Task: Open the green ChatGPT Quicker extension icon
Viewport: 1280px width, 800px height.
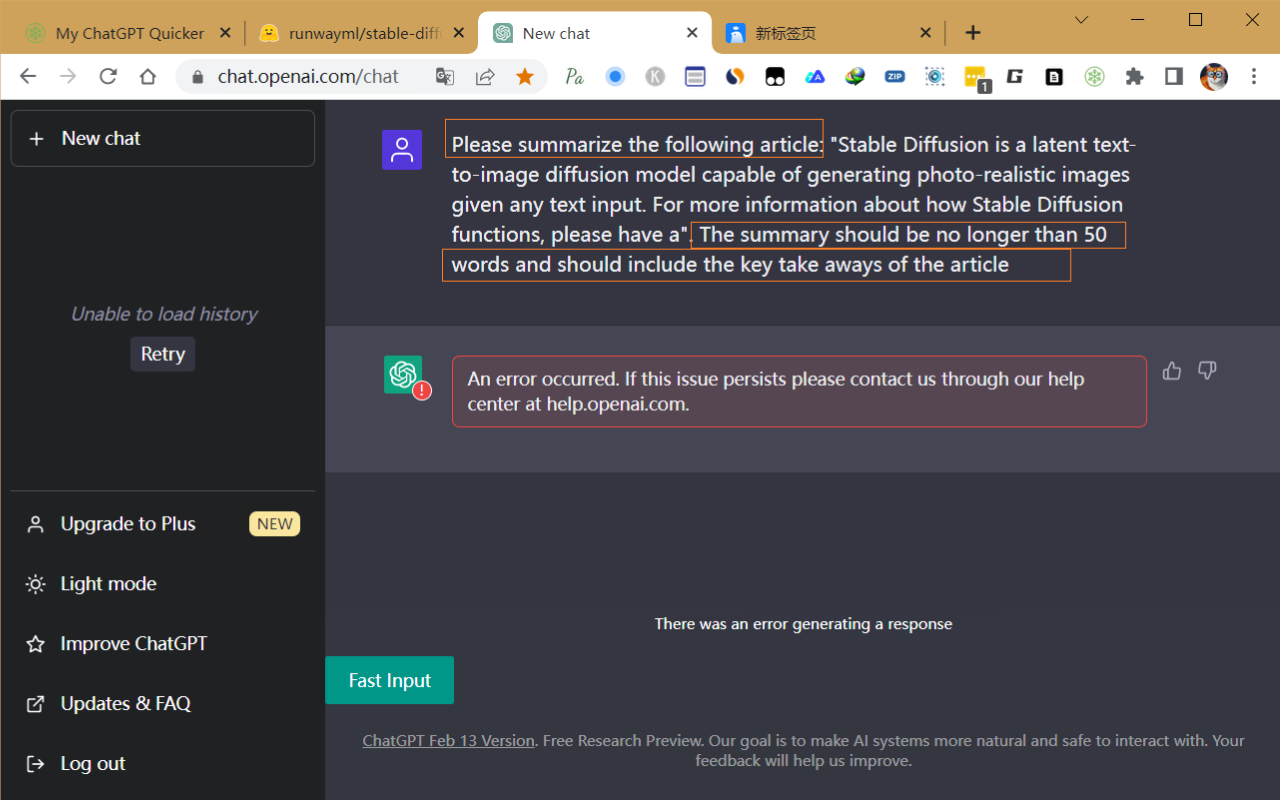Action: pos(1095,76)
